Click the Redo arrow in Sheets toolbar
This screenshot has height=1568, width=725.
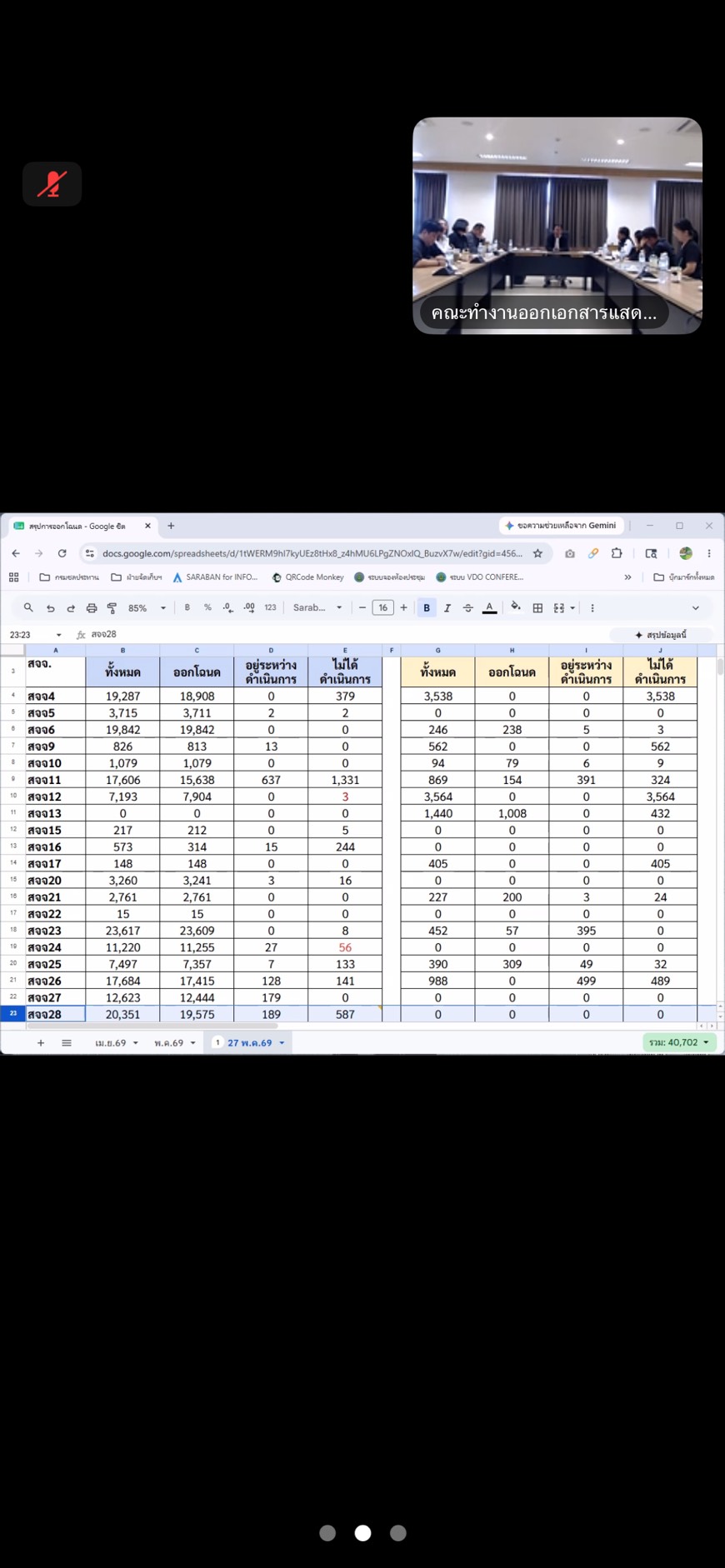[x=71, y=608]
